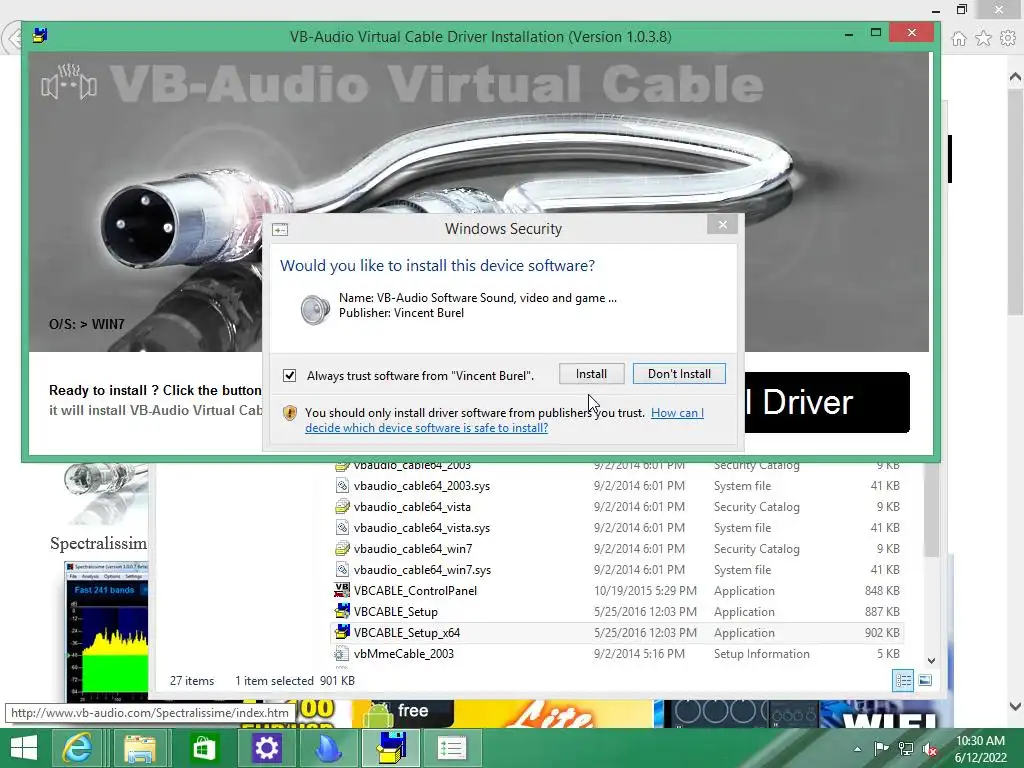Click the Windows Security title bar icon
Image resolution: width=1024 pixels, height=768 pixels.
pyautogui.click(x=280, y=229)
